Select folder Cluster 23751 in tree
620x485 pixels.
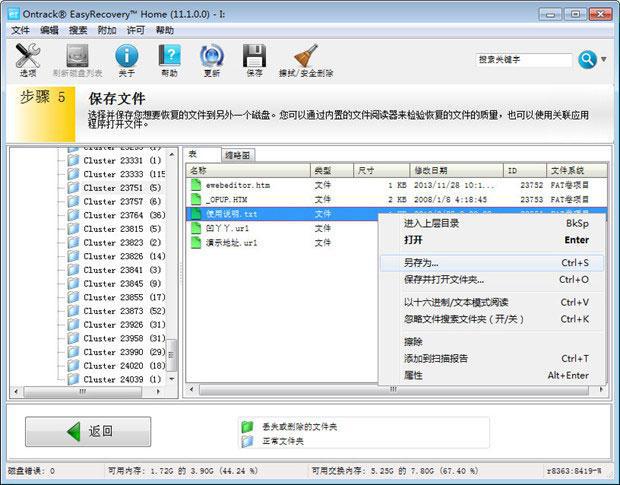(115, 188)
